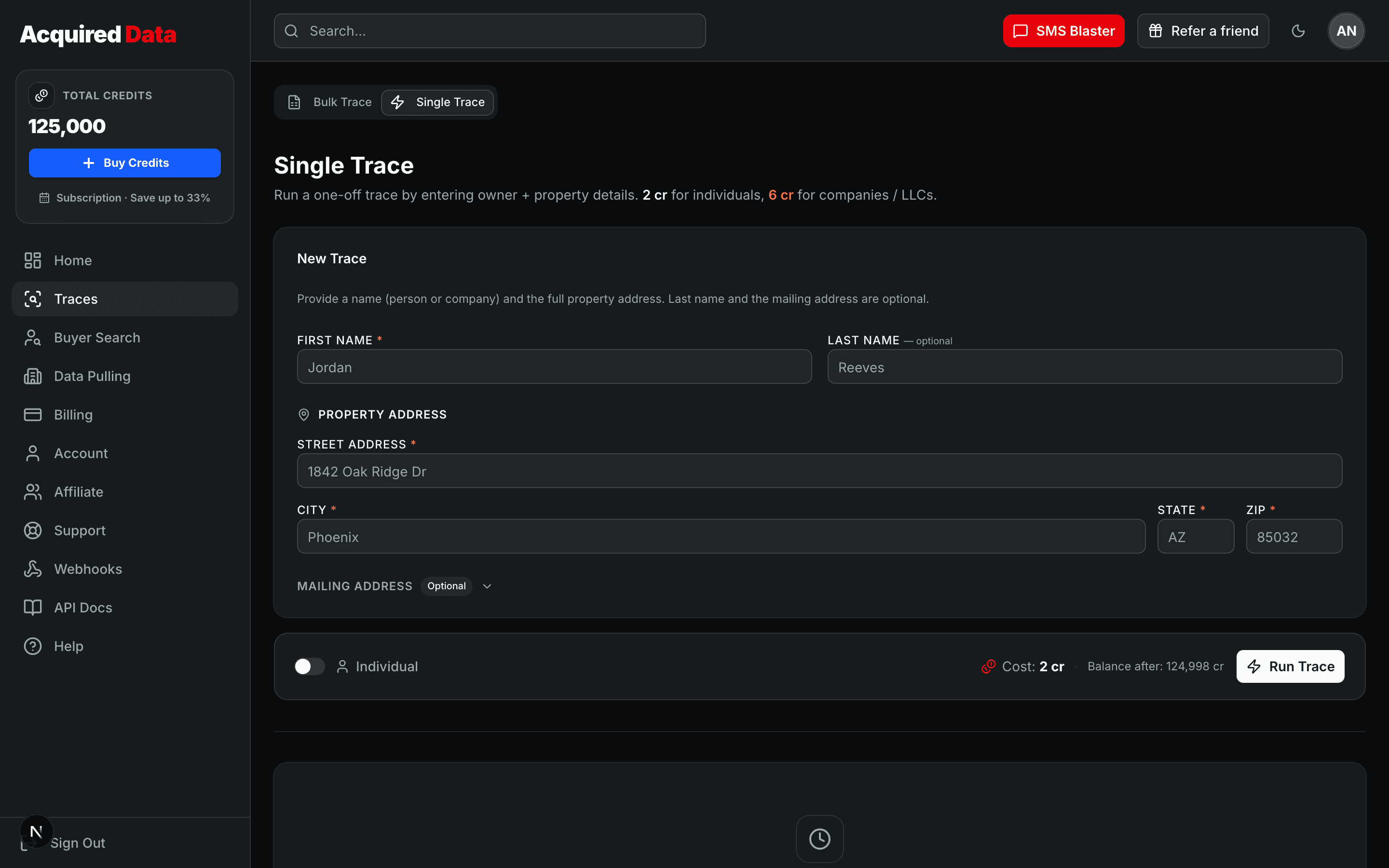Click the Help question mark icon
Viewport: 1389px width, 868px height.
33,646
